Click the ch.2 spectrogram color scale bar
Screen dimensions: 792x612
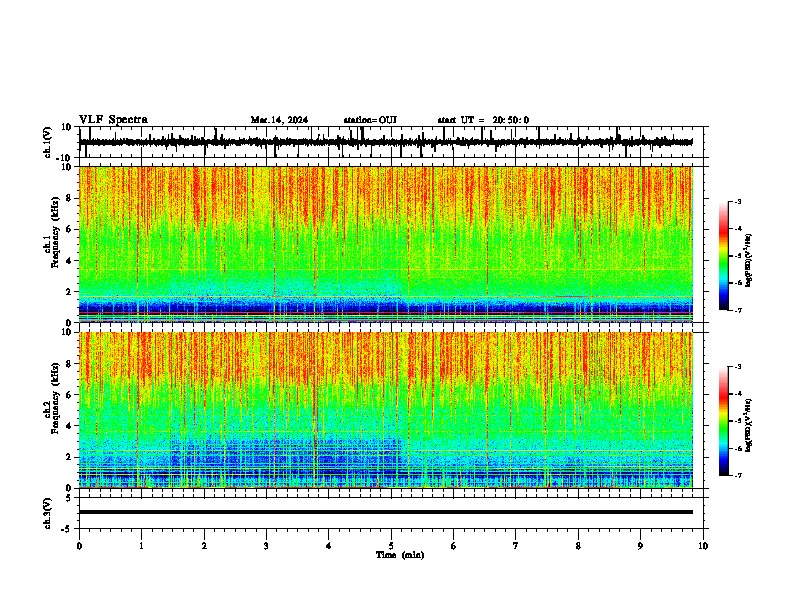(724, 421)
